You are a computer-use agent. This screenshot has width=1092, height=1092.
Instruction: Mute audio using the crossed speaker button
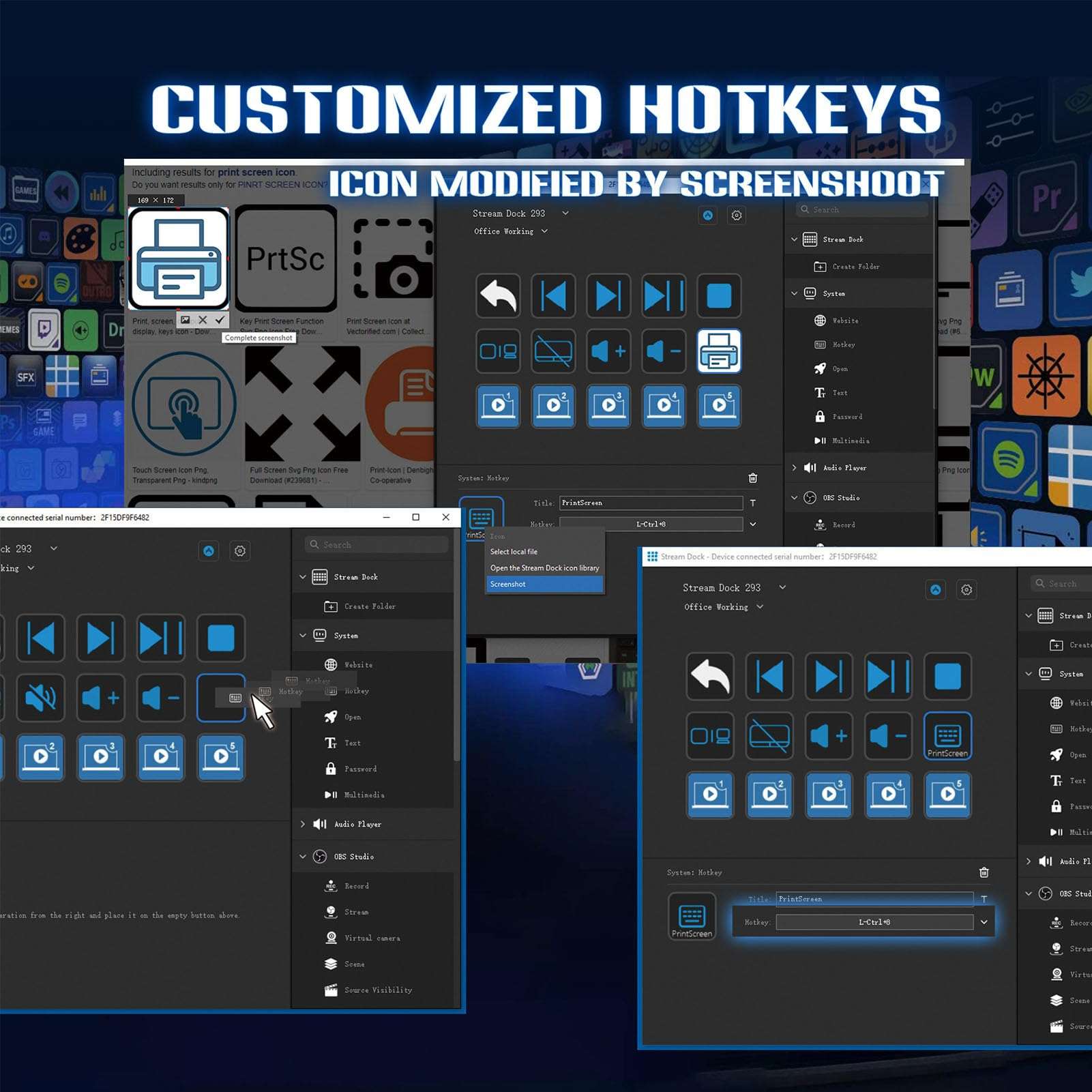[x=41, y=698]
